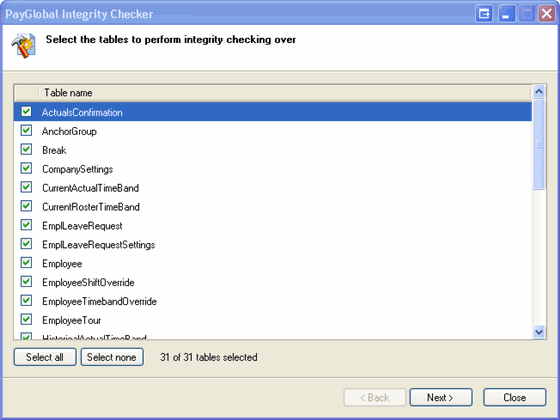Click the vertical scrollbar thumb
The height and width of the screenshot is (420, 560).
coord(539,144)
